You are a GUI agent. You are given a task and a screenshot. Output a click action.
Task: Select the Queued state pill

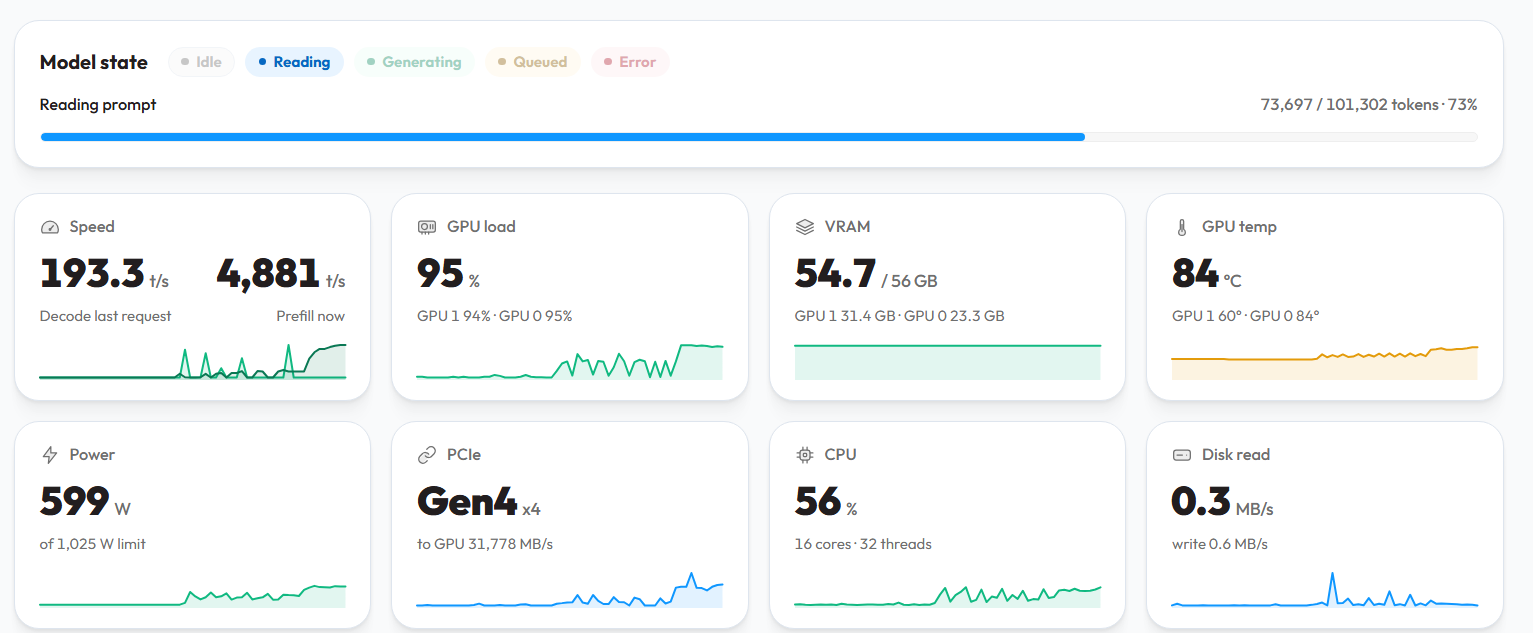tap(533, 62)
